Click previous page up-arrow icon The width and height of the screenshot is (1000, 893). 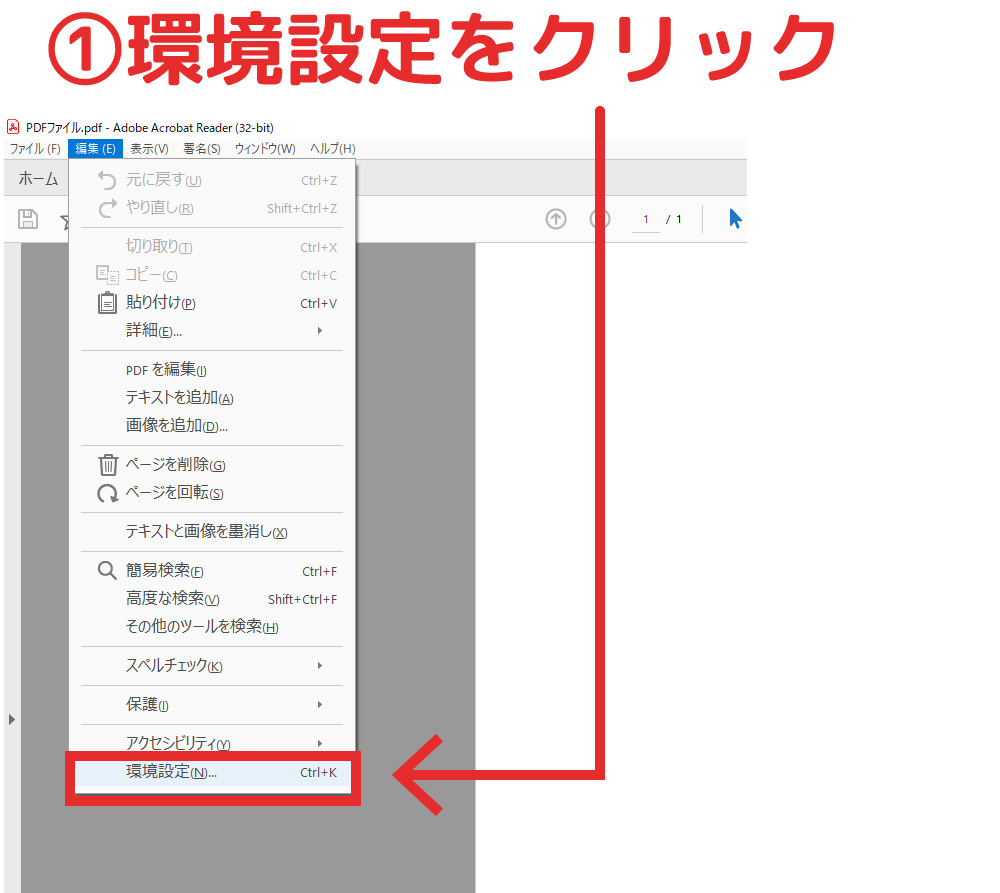point(555,219)
